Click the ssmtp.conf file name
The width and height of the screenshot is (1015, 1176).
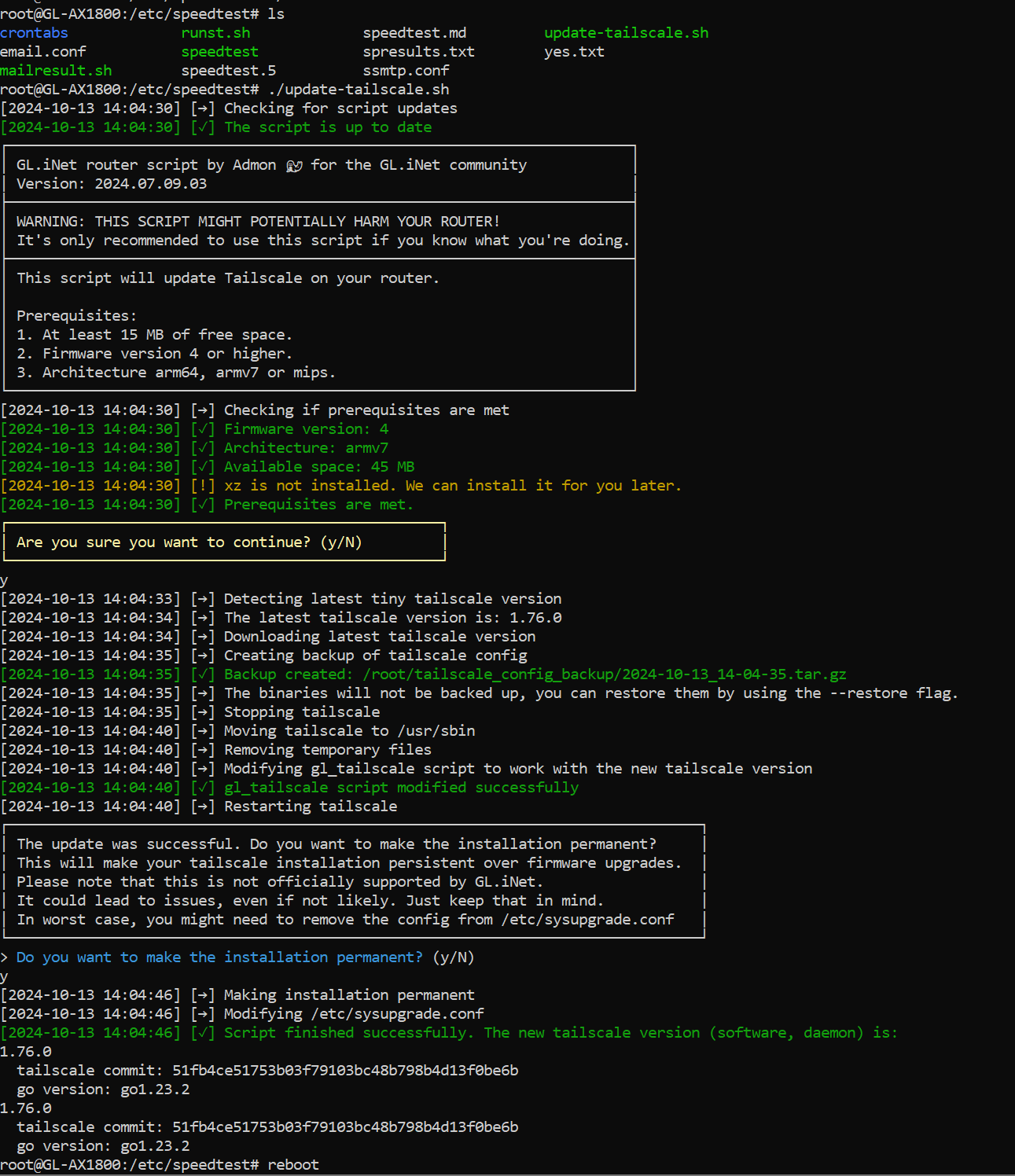[406, 71]
